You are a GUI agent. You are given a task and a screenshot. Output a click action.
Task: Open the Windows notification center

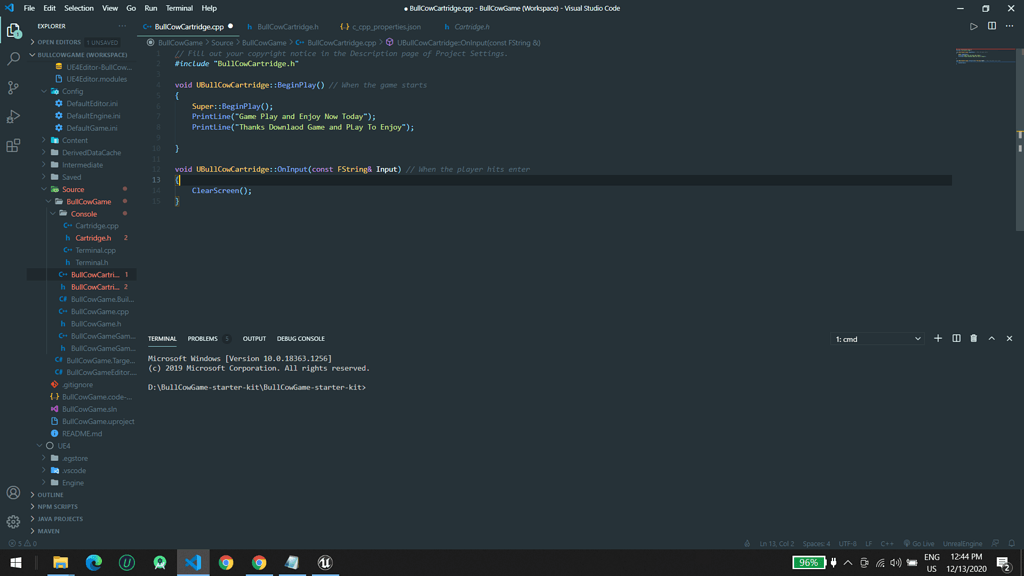(1004, 562)
